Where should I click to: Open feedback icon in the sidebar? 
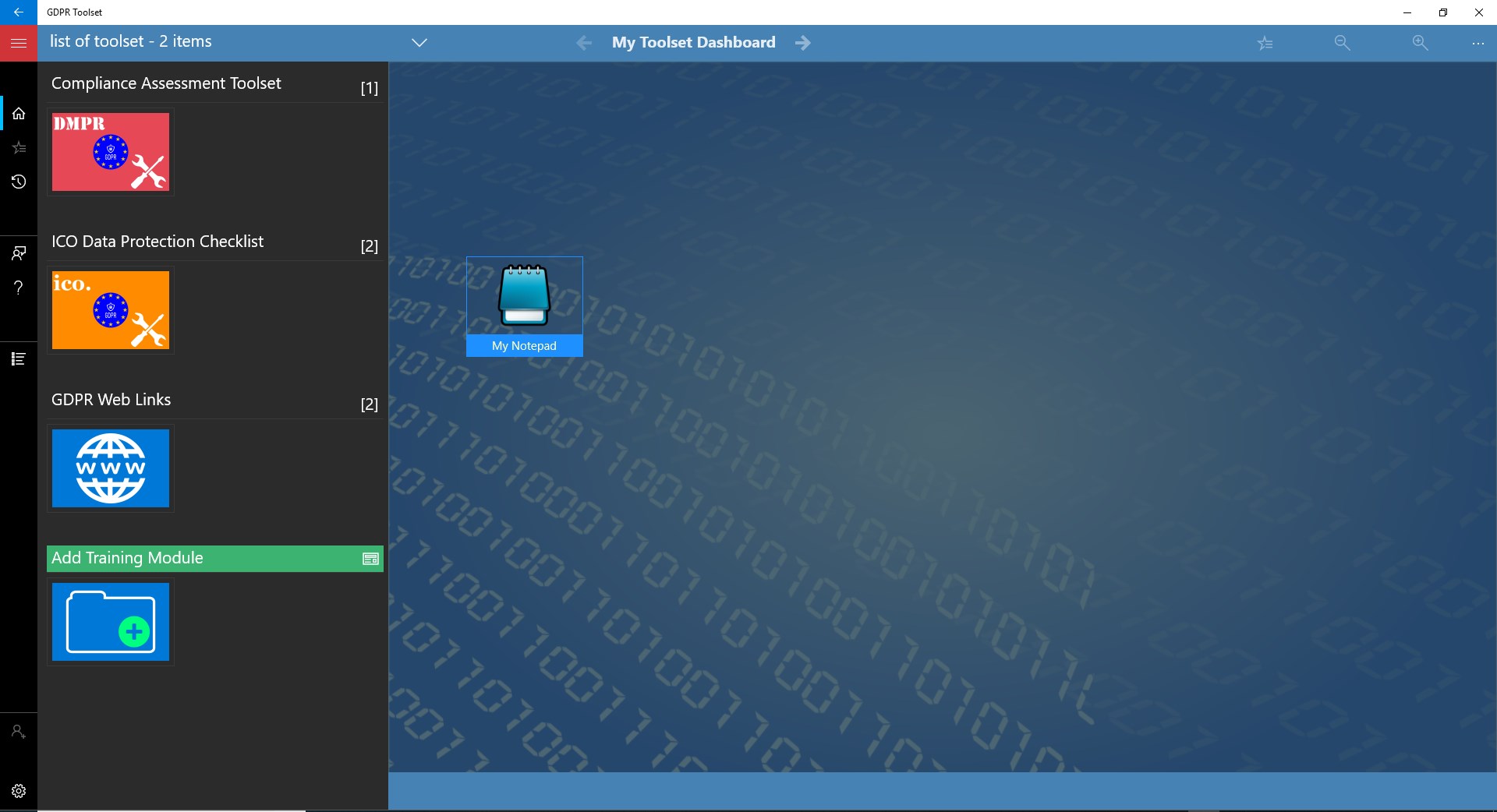click(19, 253)
